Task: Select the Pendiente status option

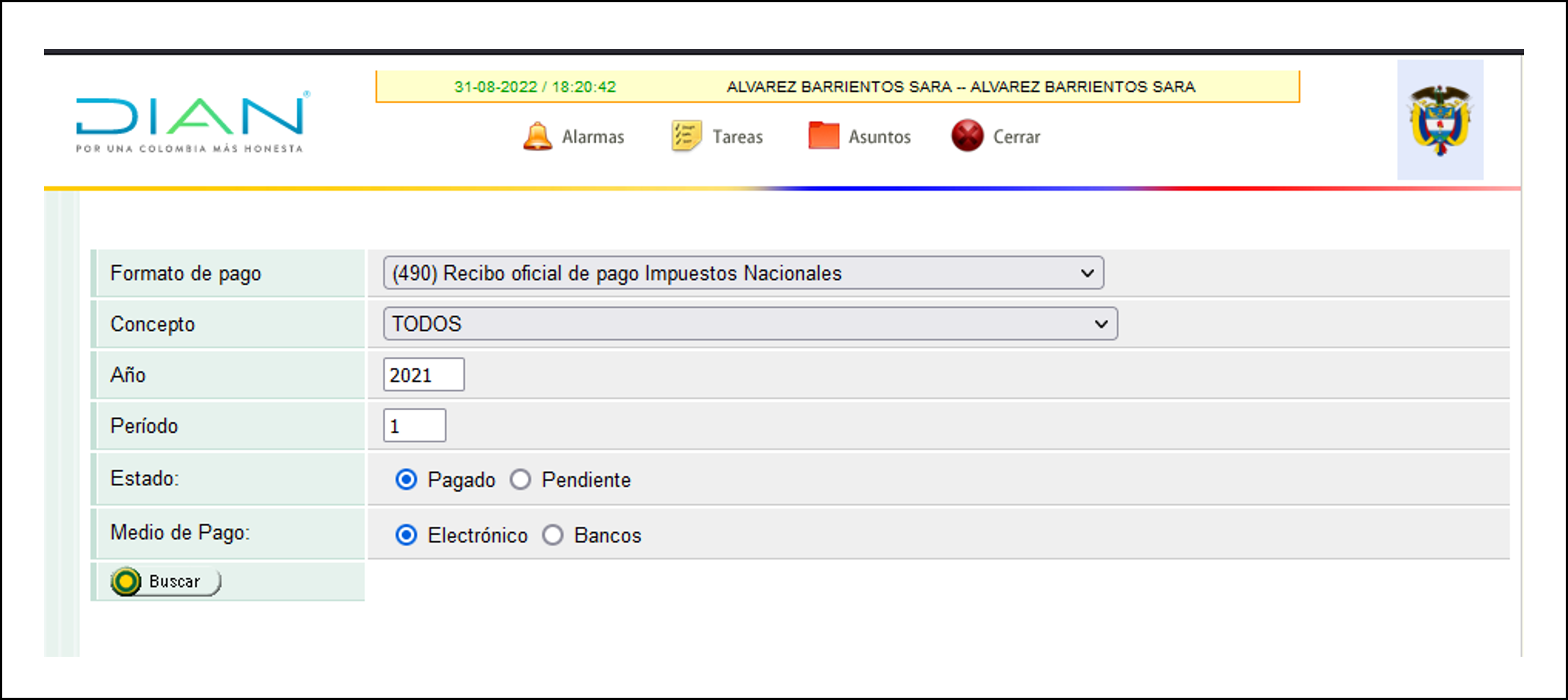Action: [520, 479]
